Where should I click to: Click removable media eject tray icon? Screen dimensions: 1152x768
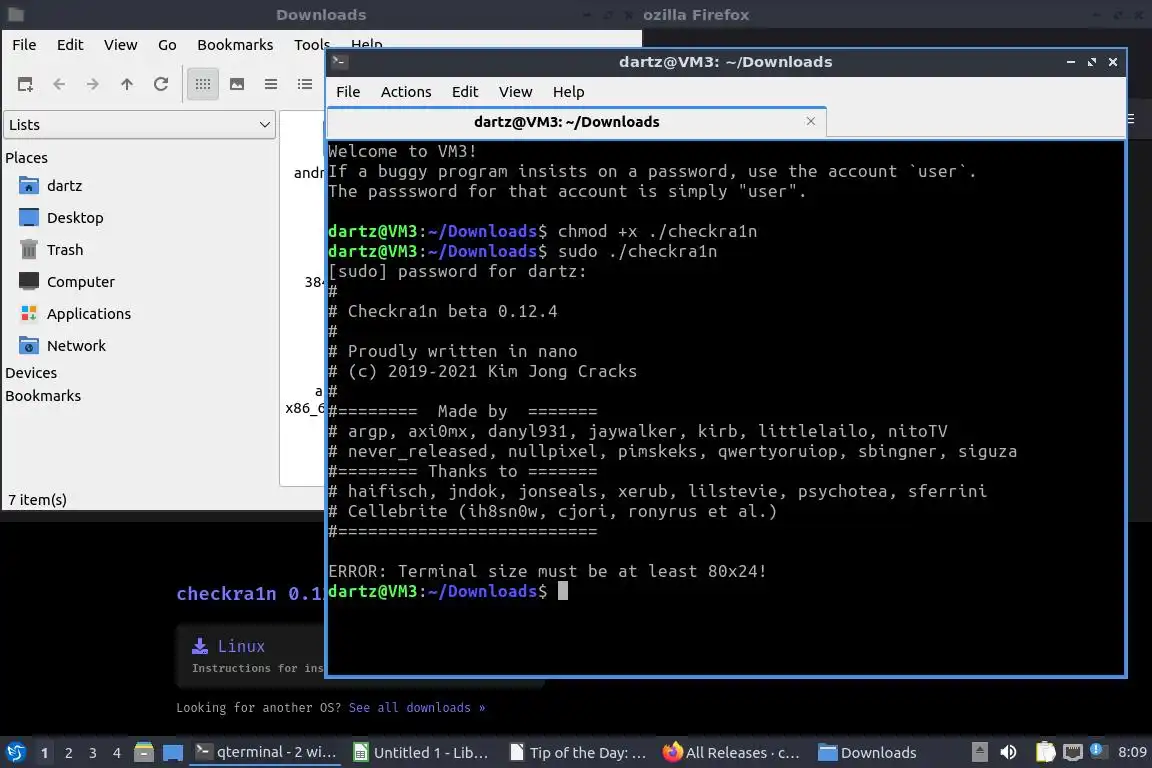[x=979, y=752]
